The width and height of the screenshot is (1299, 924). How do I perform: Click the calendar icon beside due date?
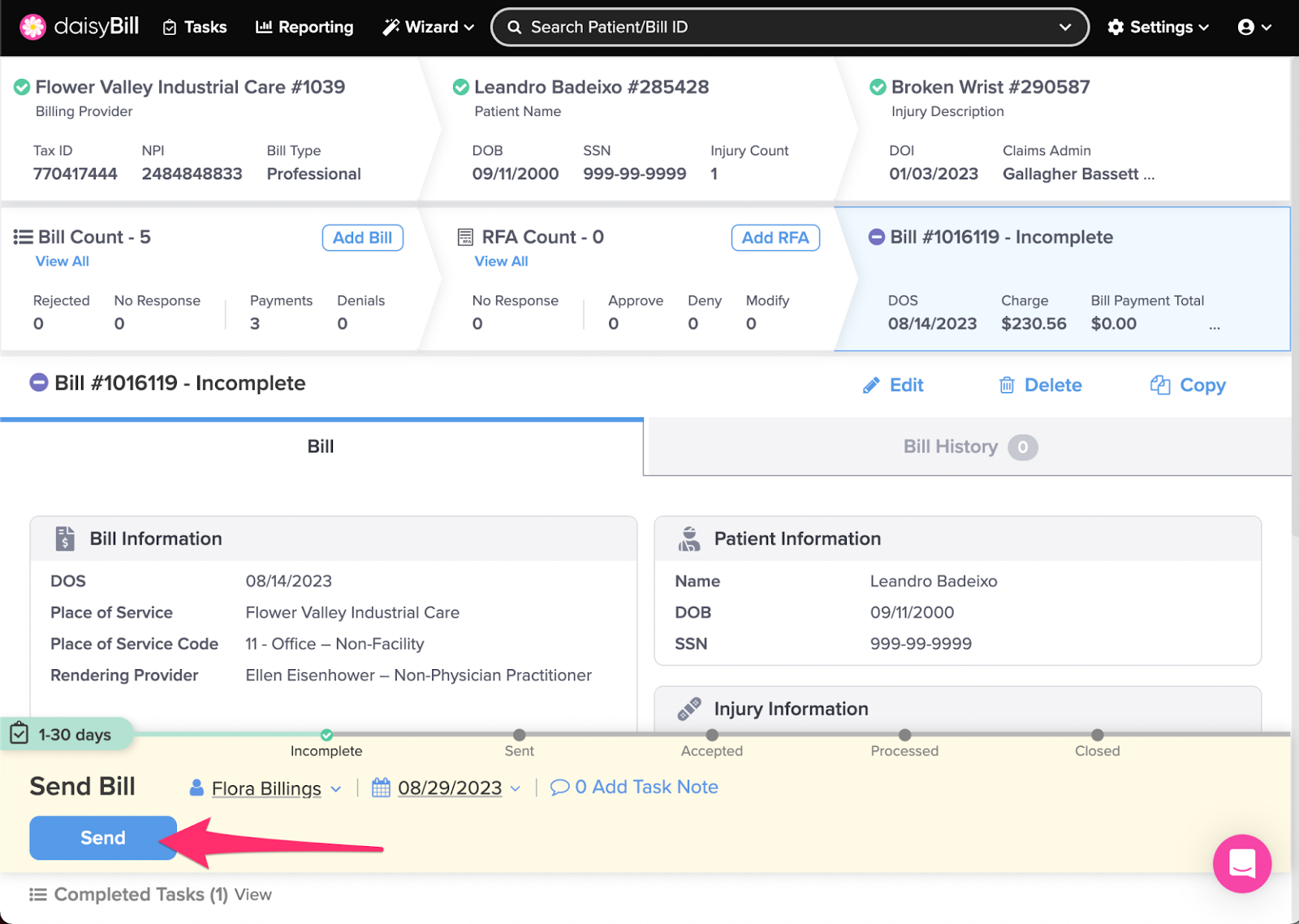coord(381,788)
